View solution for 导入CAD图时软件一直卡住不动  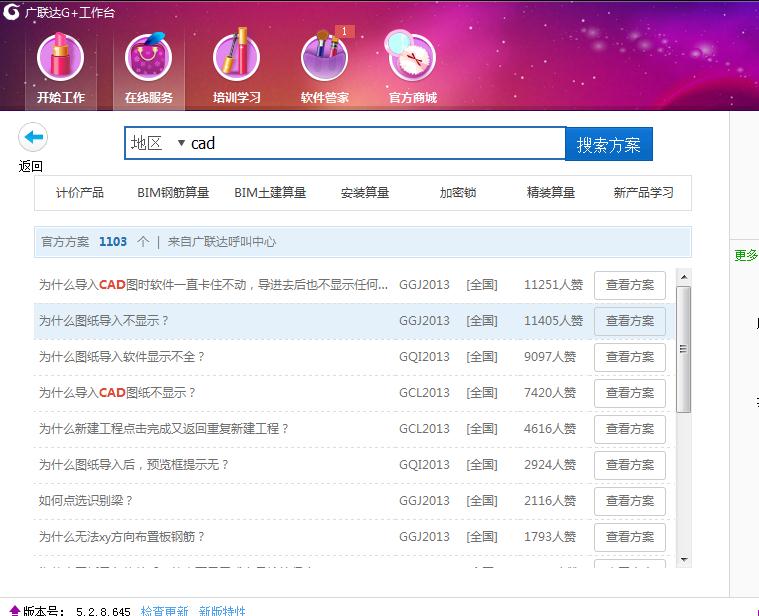coord(630,285)
